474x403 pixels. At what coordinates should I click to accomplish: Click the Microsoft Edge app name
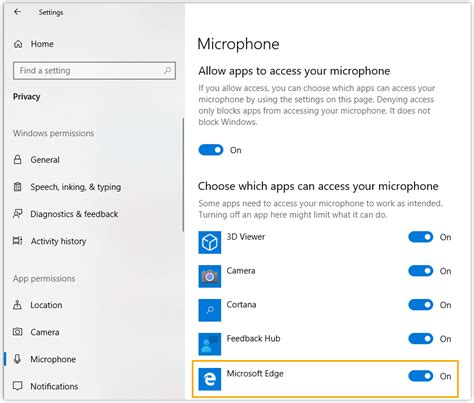coord(255,373)
